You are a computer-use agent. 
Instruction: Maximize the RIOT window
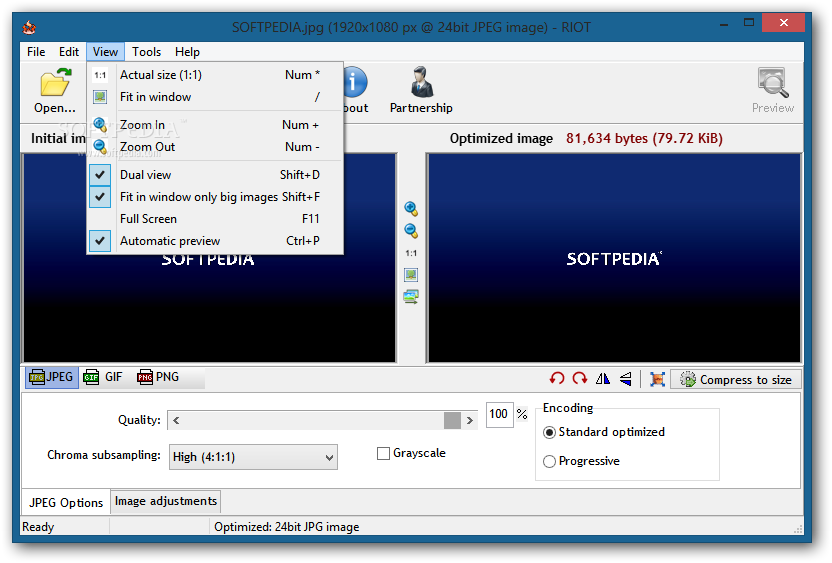point(749,22)
